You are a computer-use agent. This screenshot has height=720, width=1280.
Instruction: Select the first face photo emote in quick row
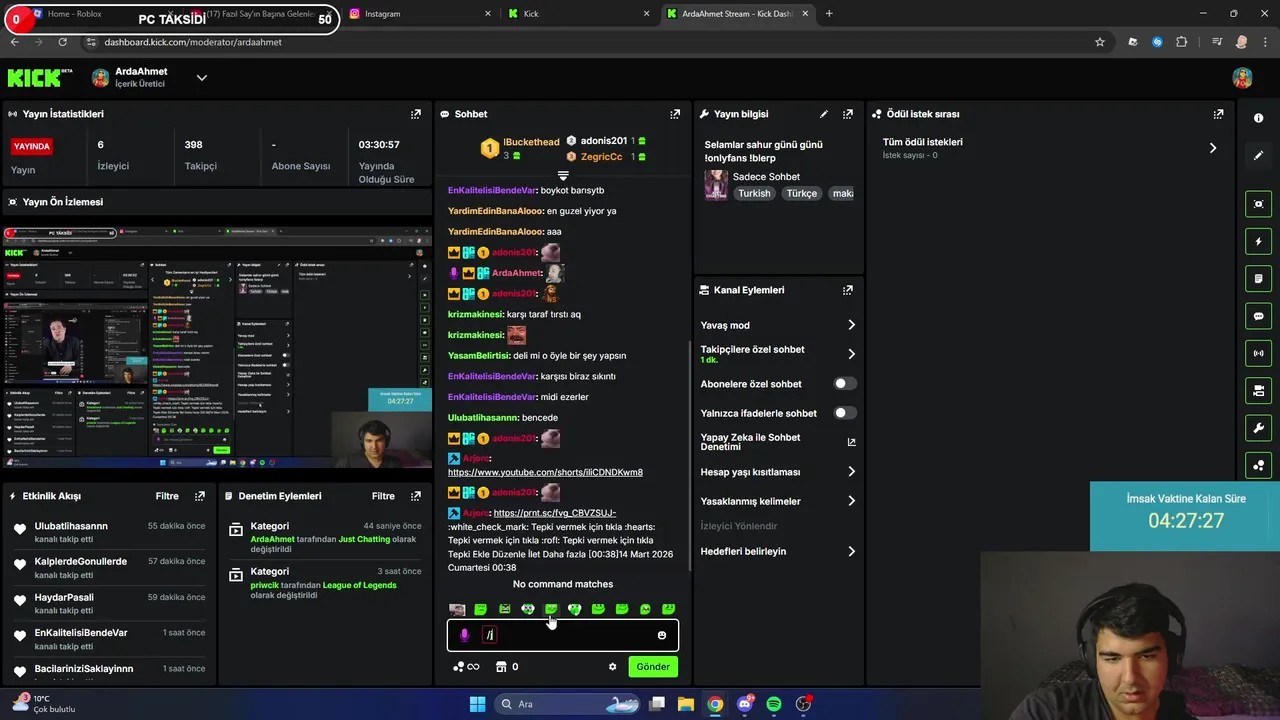click(x=457, y=609)
